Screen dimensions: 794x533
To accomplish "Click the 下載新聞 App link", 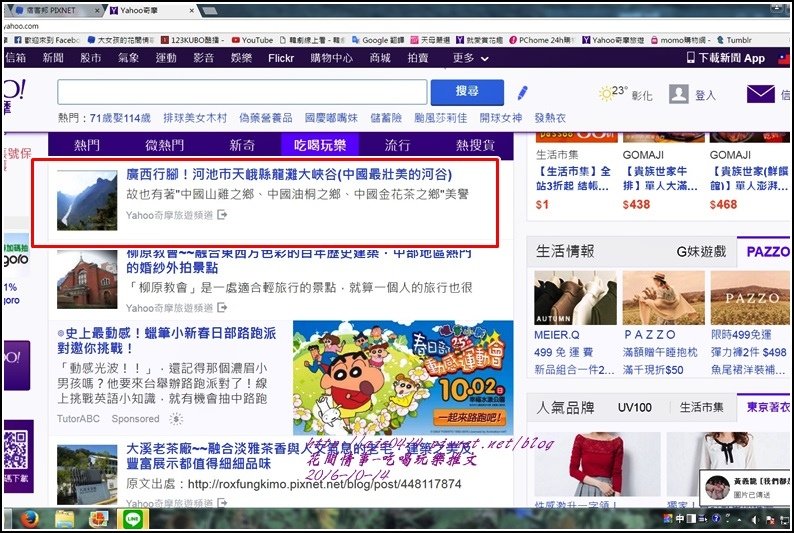I will (732, 58).
